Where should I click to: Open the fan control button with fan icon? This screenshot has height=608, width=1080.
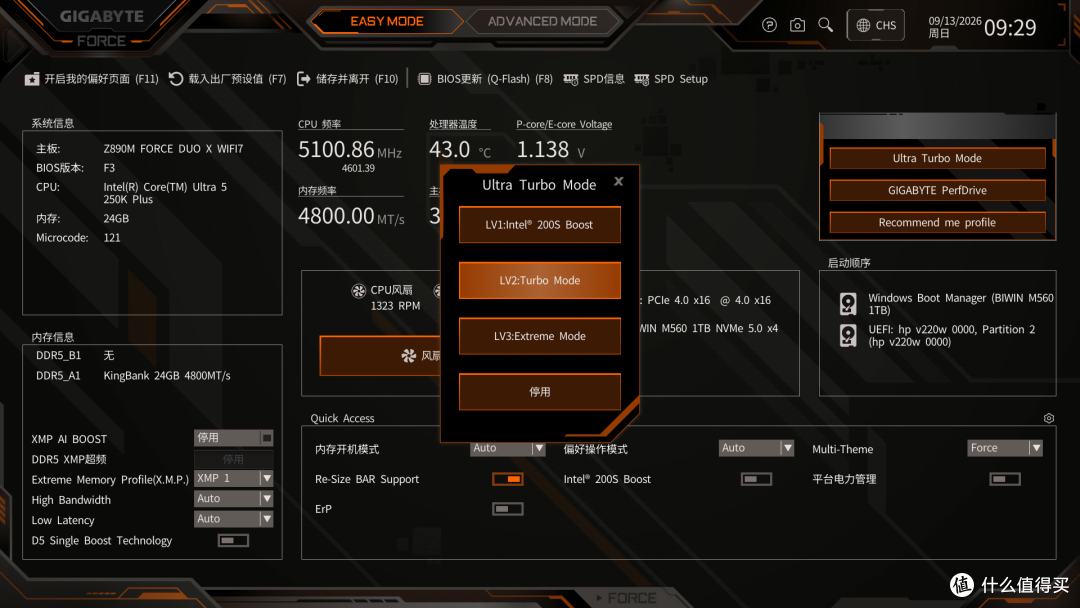click(380, 355)
